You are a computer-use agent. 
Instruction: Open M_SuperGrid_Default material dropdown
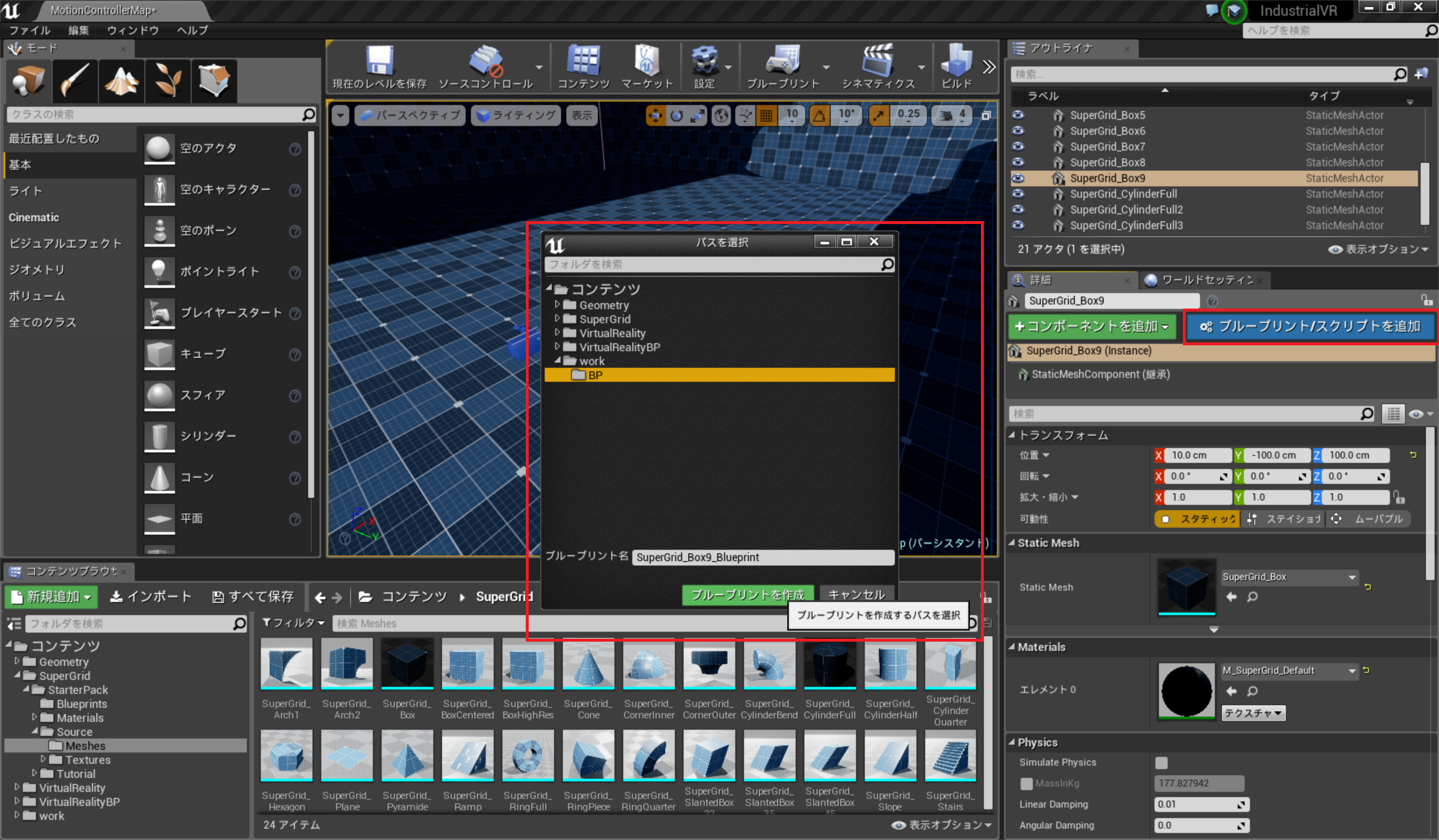pyautogui.click(x=1290, y=671)
